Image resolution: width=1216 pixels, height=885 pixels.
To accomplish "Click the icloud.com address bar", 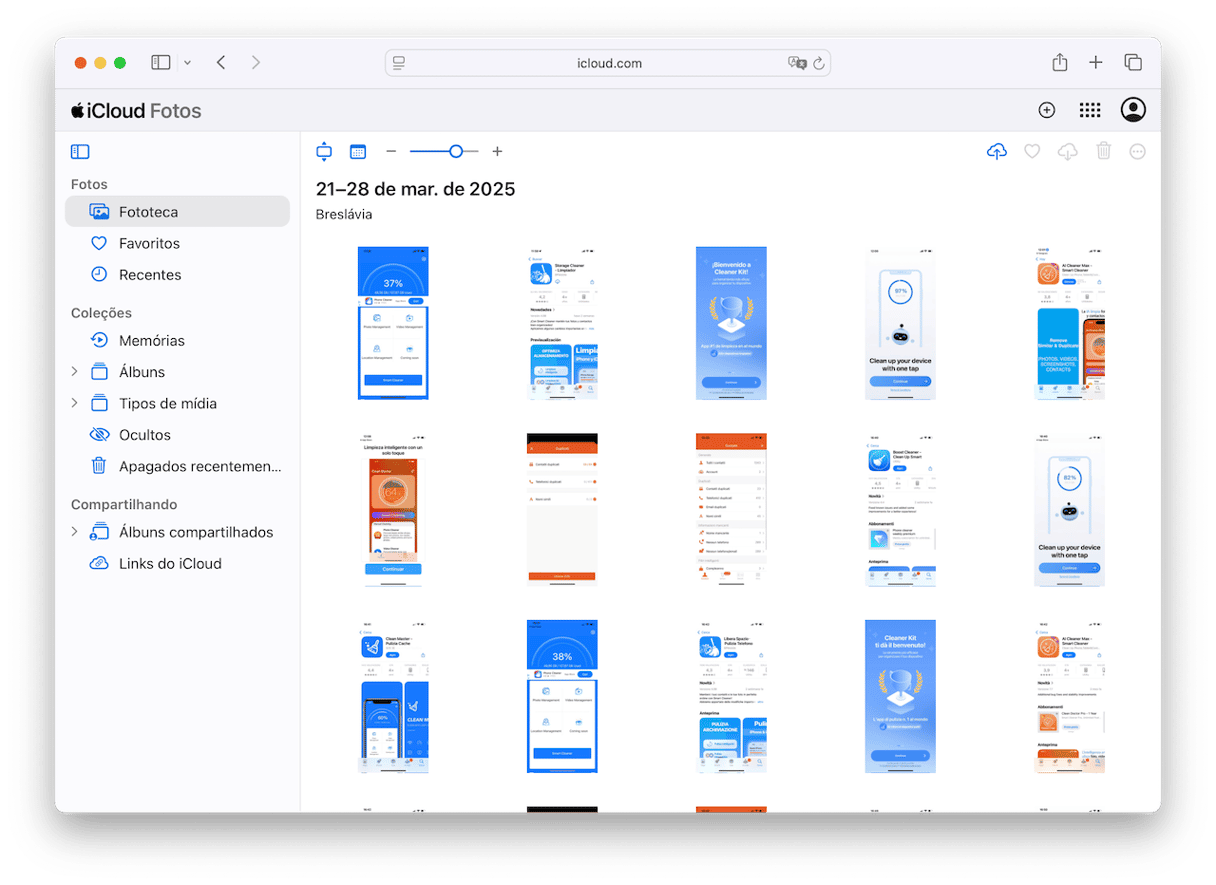I will point(608,63).
